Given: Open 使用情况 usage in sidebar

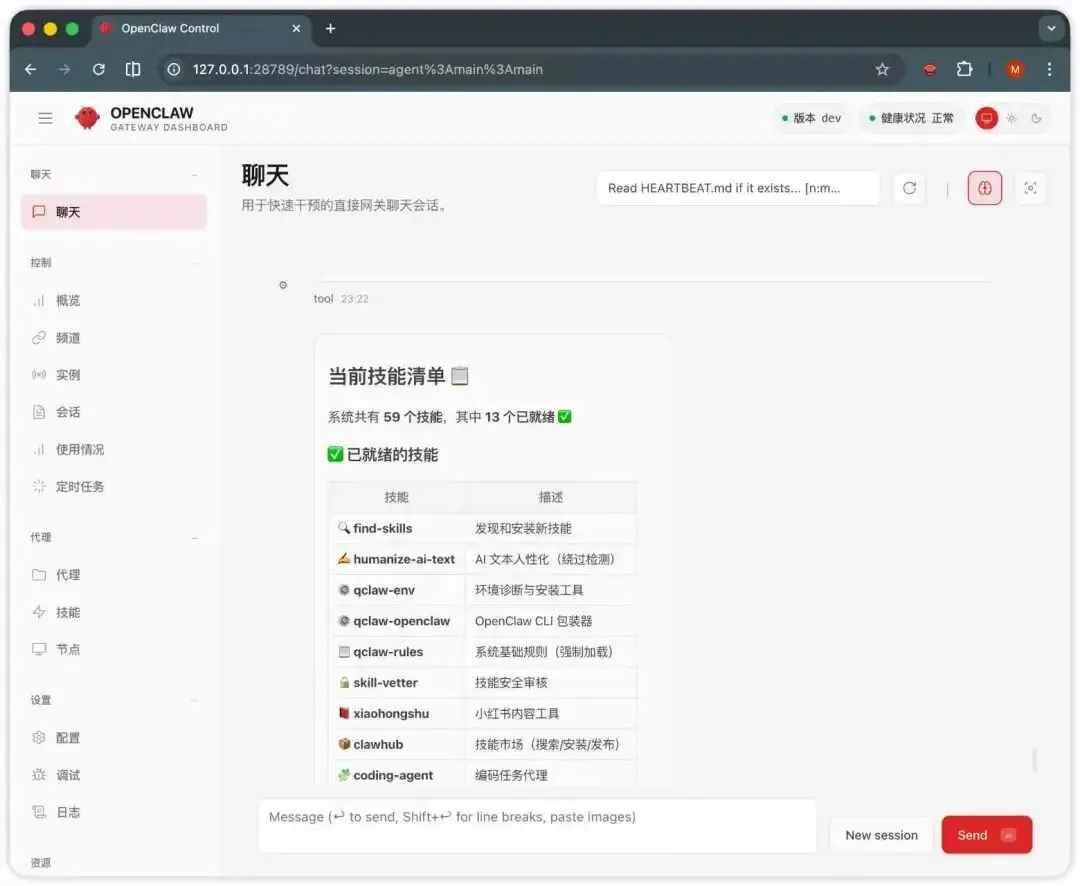Looking at the screenshot, I should click(114, 449).
